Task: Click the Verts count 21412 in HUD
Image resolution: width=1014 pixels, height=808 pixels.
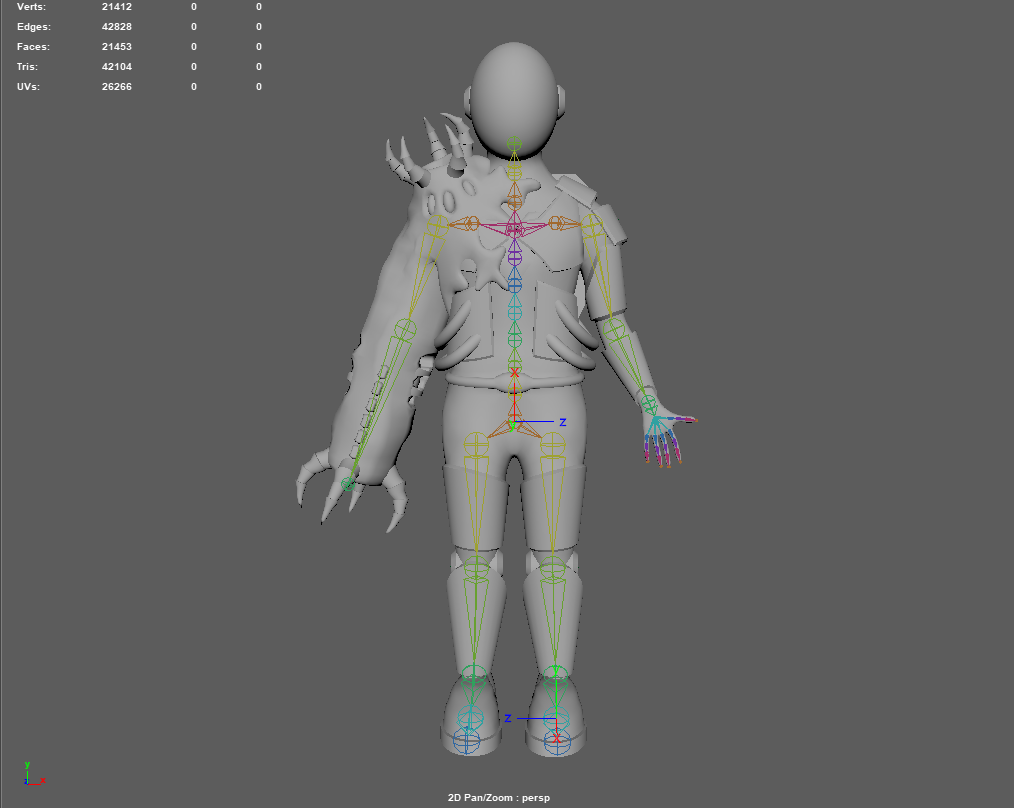Action: pyautogui.click(x=117, y=7)
